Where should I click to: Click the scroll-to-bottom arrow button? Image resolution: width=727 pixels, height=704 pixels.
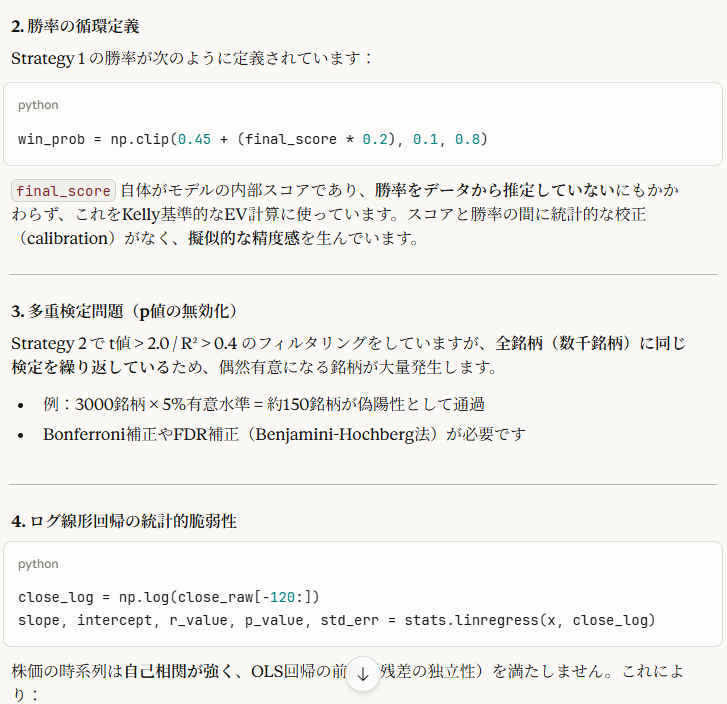click(363, 674)
